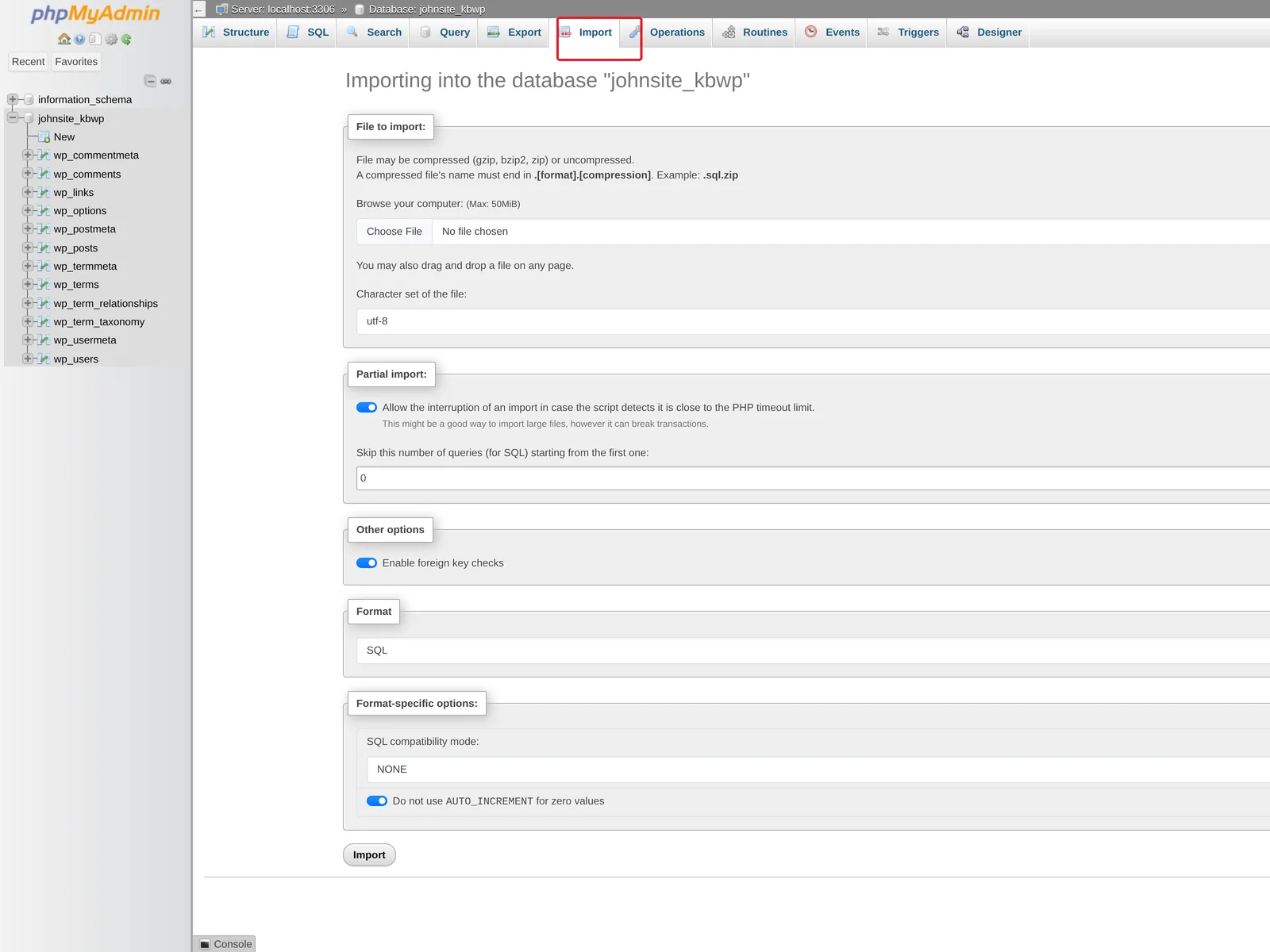Switch to the Structure tab
This screenshot has width=1270, height=952.
pyautogui.click(x=236, y=33)
